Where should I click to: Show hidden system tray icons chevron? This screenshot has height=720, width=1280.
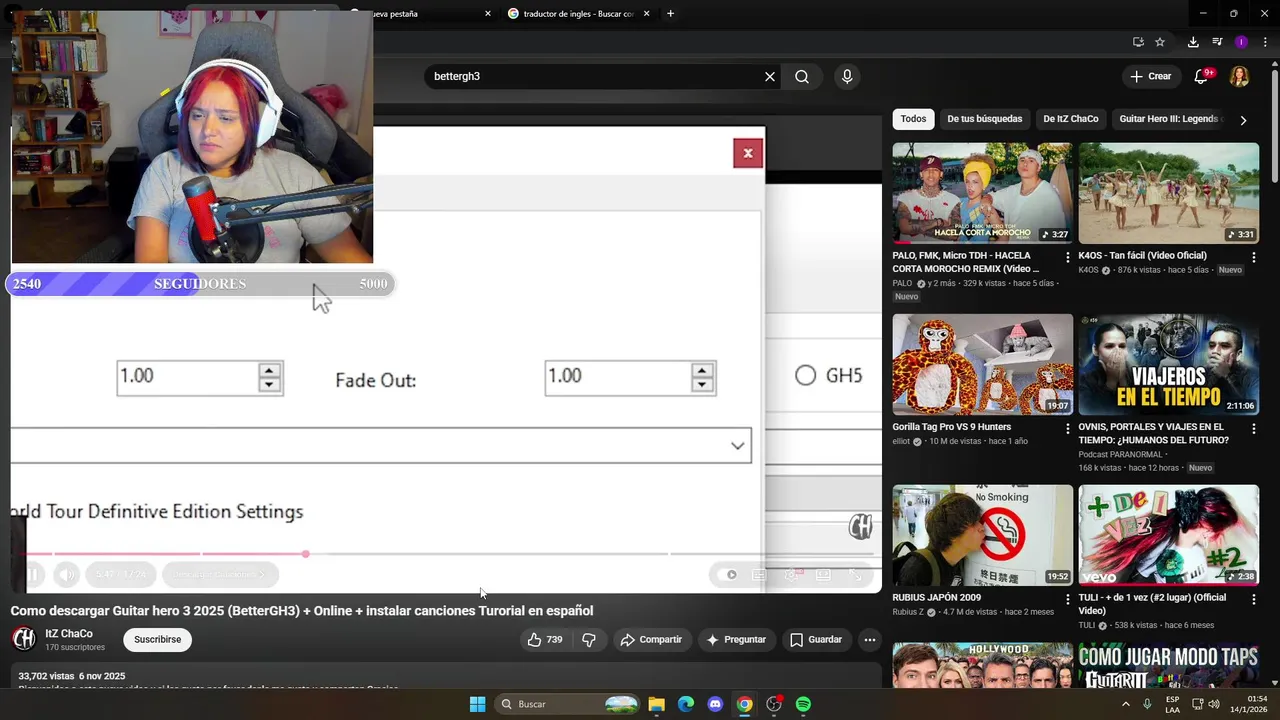tap(1126, 704)
